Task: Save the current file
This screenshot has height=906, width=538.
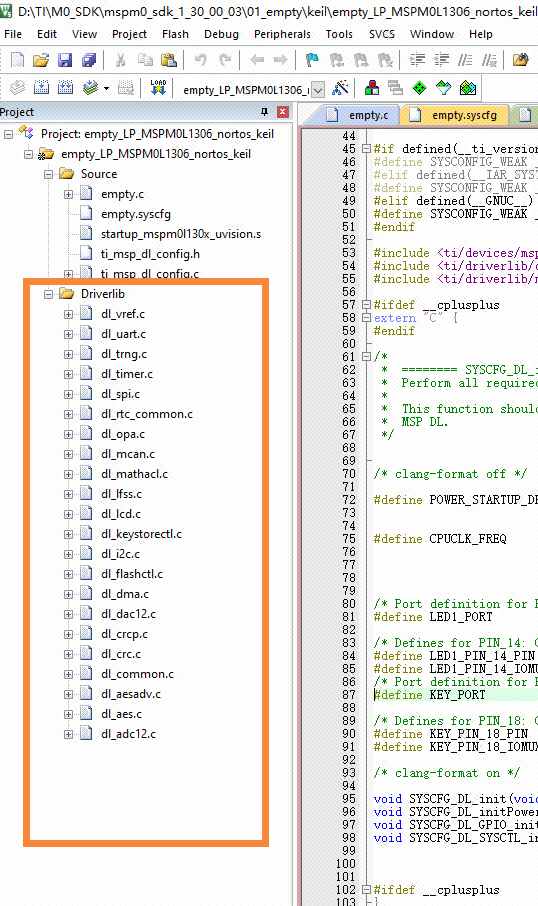Action: tap(64, 60)
